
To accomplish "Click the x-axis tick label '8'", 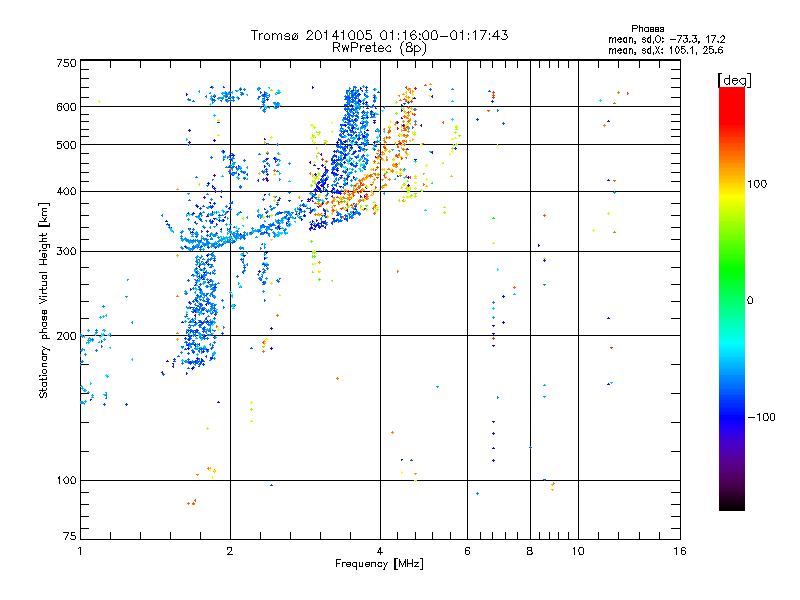I will pyautogui.click(x=530, y=551).
